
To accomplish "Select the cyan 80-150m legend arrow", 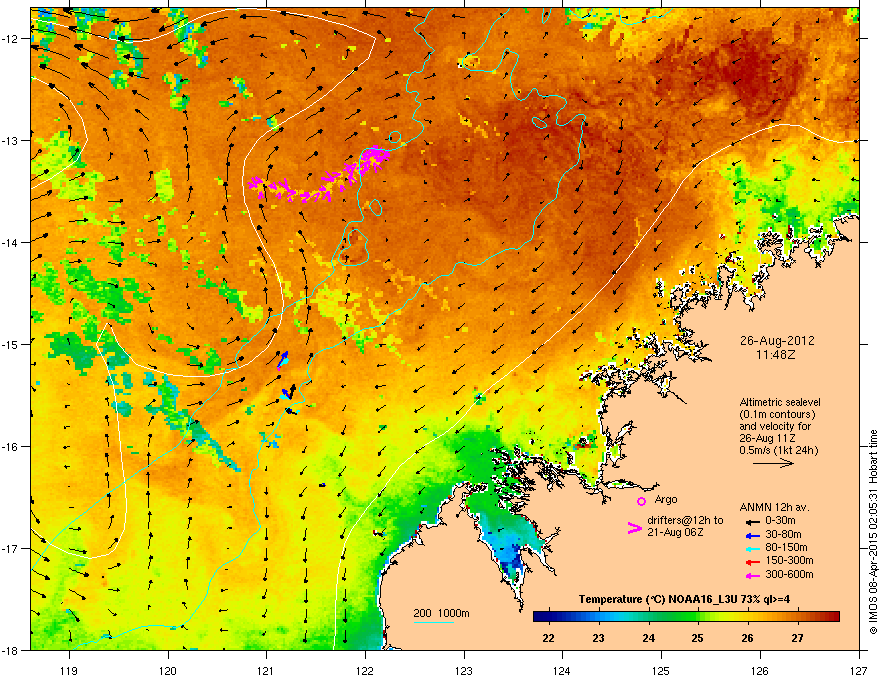I will [751, 548].
